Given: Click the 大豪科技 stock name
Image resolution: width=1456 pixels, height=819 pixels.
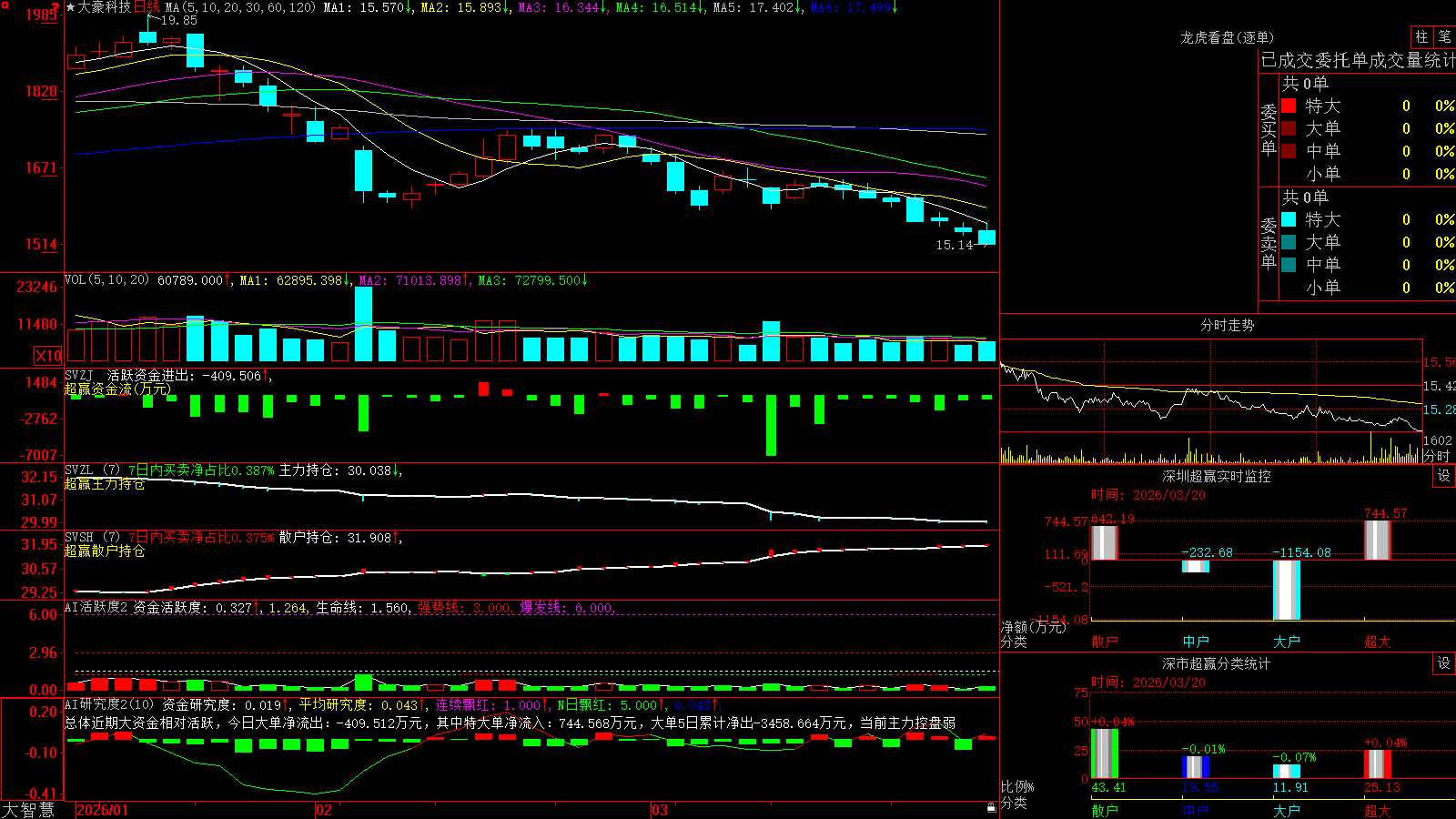Looking at the screenshot, I should click(105, 7).
